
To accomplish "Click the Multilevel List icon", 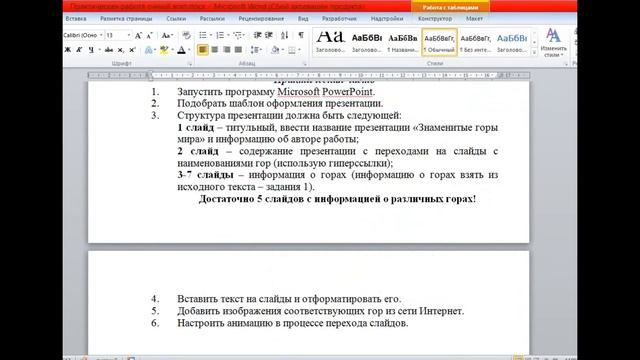I will (x=238, y=36).
